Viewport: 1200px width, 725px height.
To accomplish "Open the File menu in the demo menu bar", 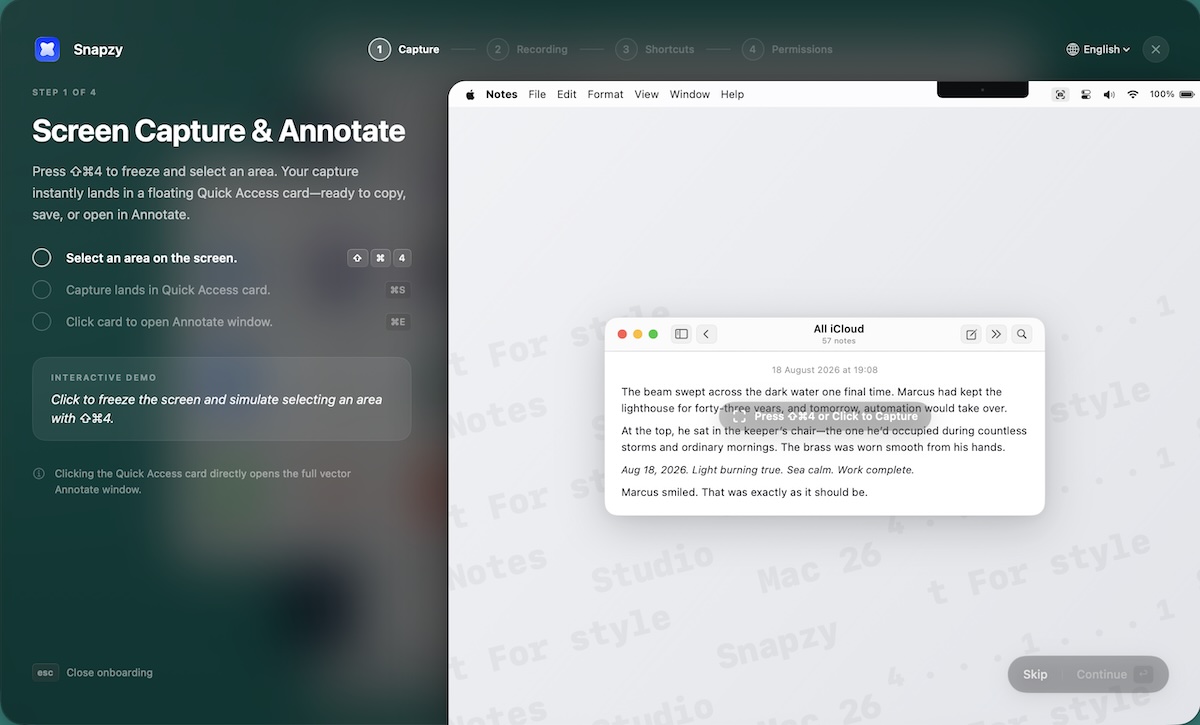I will tap(537, 94).
